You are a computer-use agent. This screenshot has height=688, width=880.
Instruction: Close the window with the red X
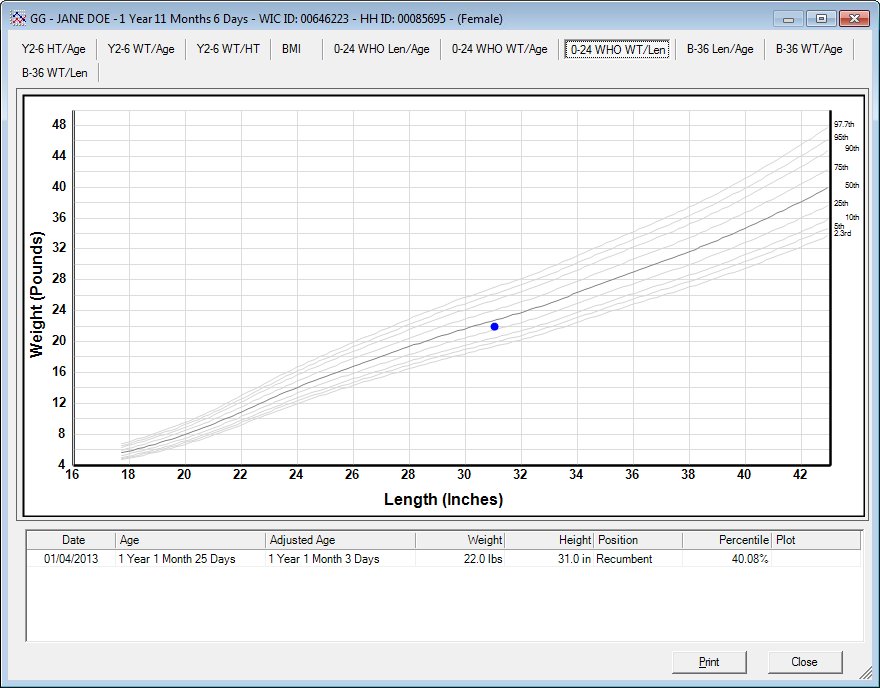[854, 19]
